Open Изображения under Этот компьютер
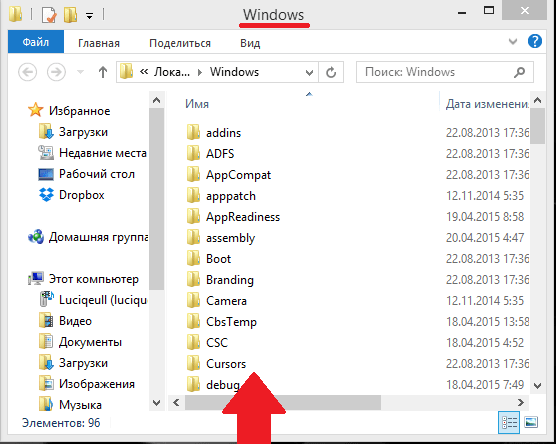 [97, 384]
